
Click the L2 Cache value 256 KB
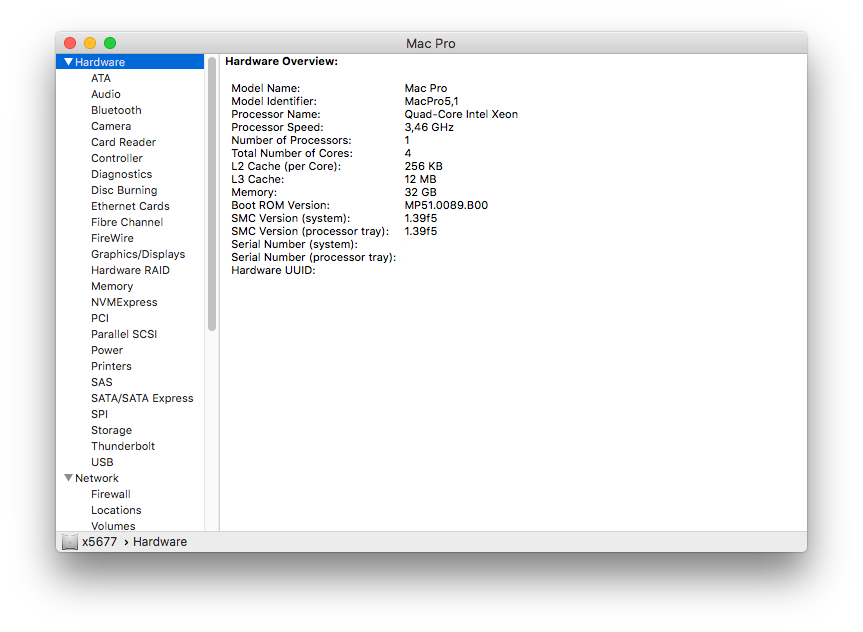[423, 166]
